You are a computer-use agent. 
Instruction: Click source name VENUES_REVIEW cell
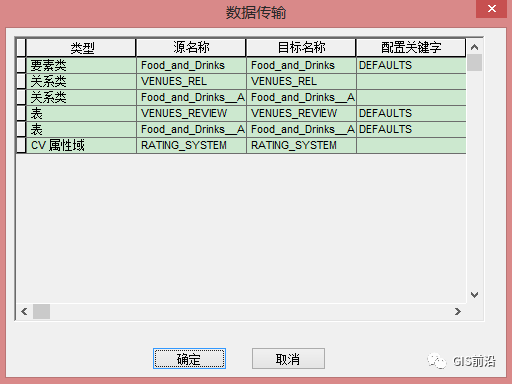point(191,113)
